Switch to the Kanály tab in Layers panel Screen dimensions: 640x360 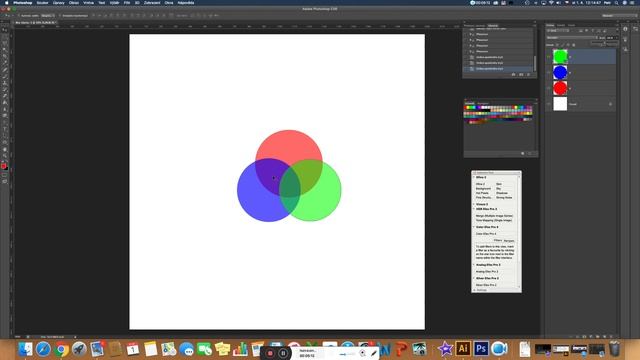click(x=561, y=25)
